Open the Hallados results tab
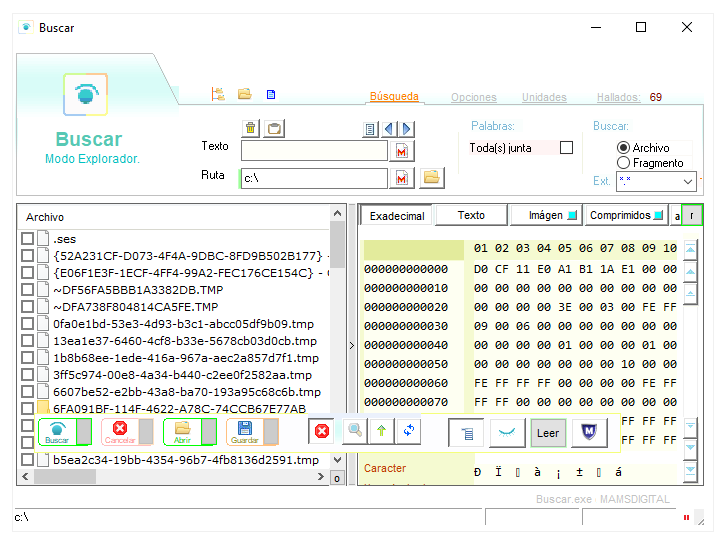Image resolution: width=720 pixels, height=540 pixels. (x=619, y=97)
